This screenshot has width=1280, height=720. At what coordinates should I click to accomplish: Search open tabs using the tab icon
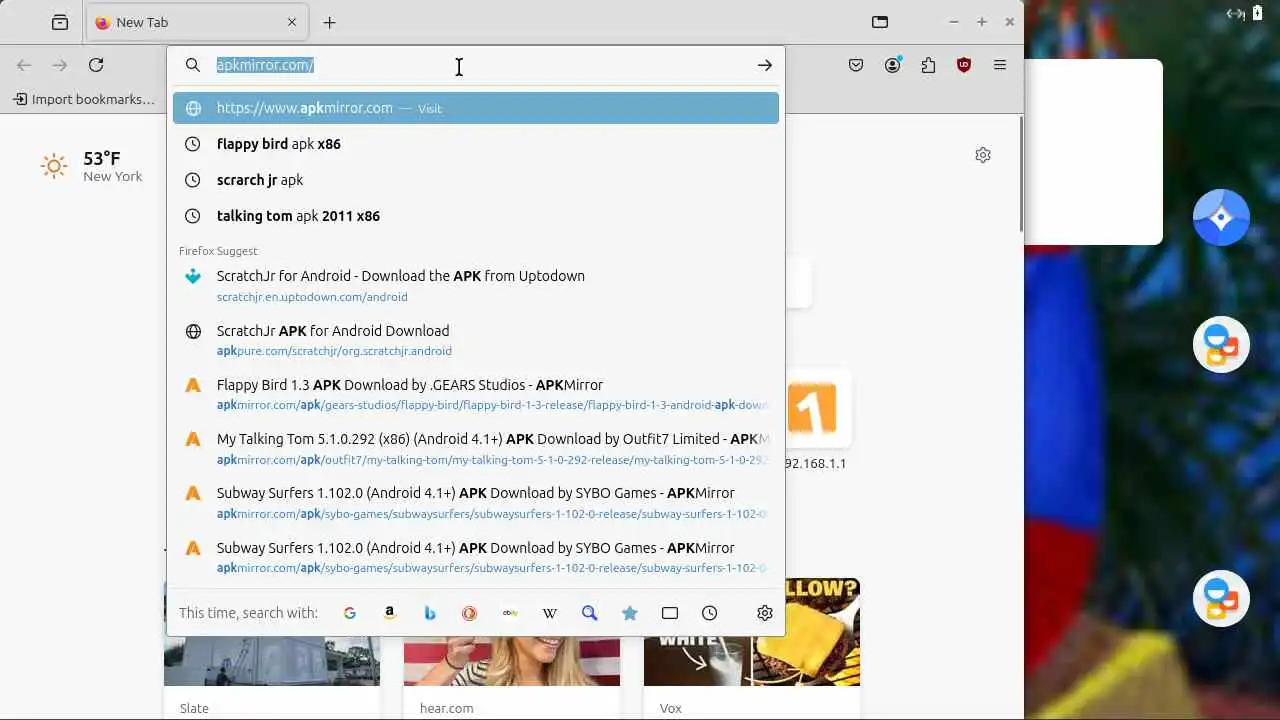670,613
